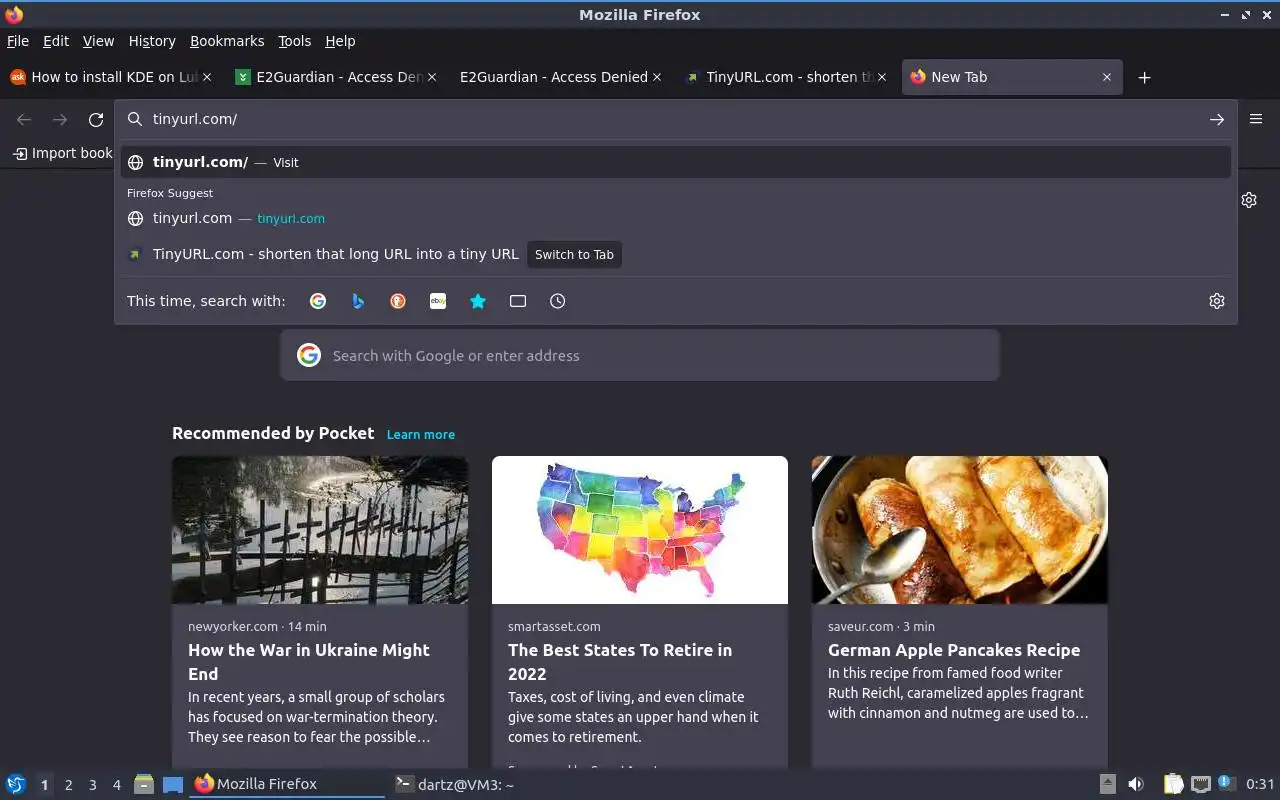Click the clock showing 0:31
Screen dimensions: 1280x800
tap(1260, 784)
